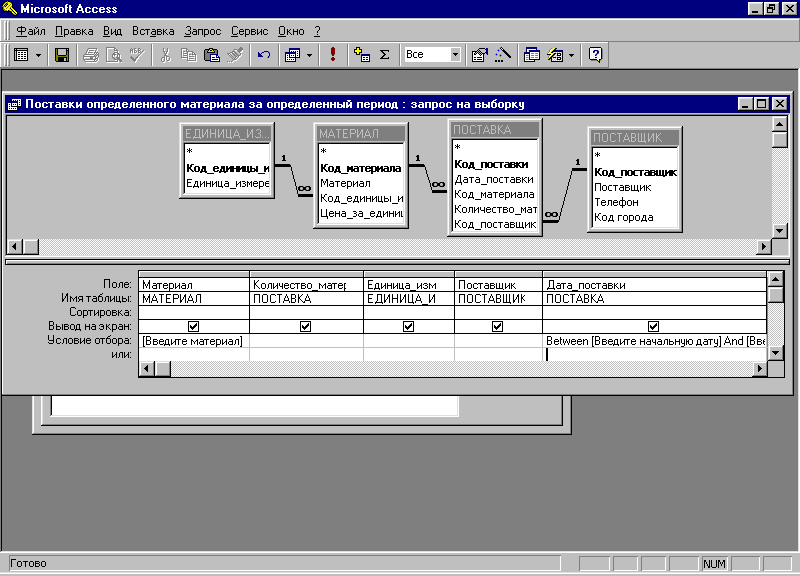Click the Query Type icon

(292, 55)
